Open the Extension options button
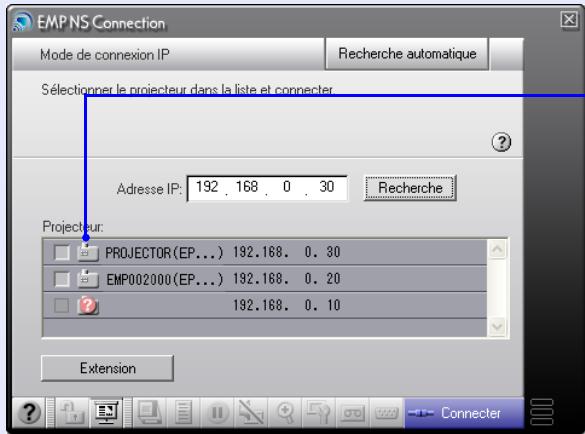Image resolution: width=585 pixels, height=434 pixels. point(107,368)
